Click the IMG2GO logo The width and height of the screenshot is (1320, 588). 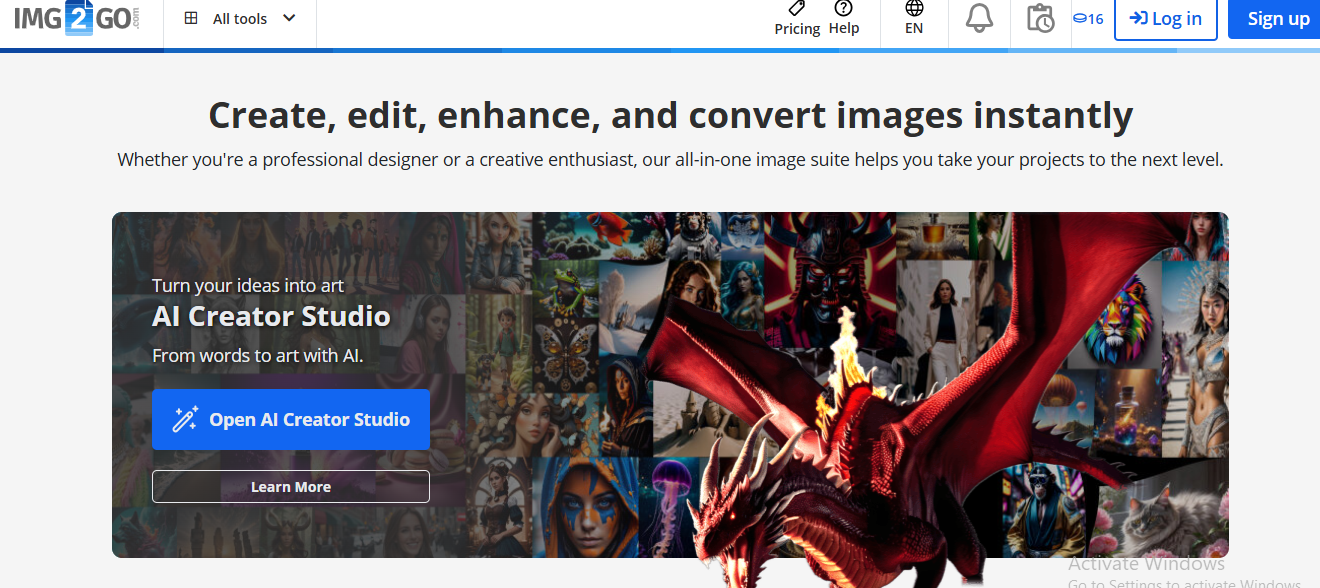77,18
